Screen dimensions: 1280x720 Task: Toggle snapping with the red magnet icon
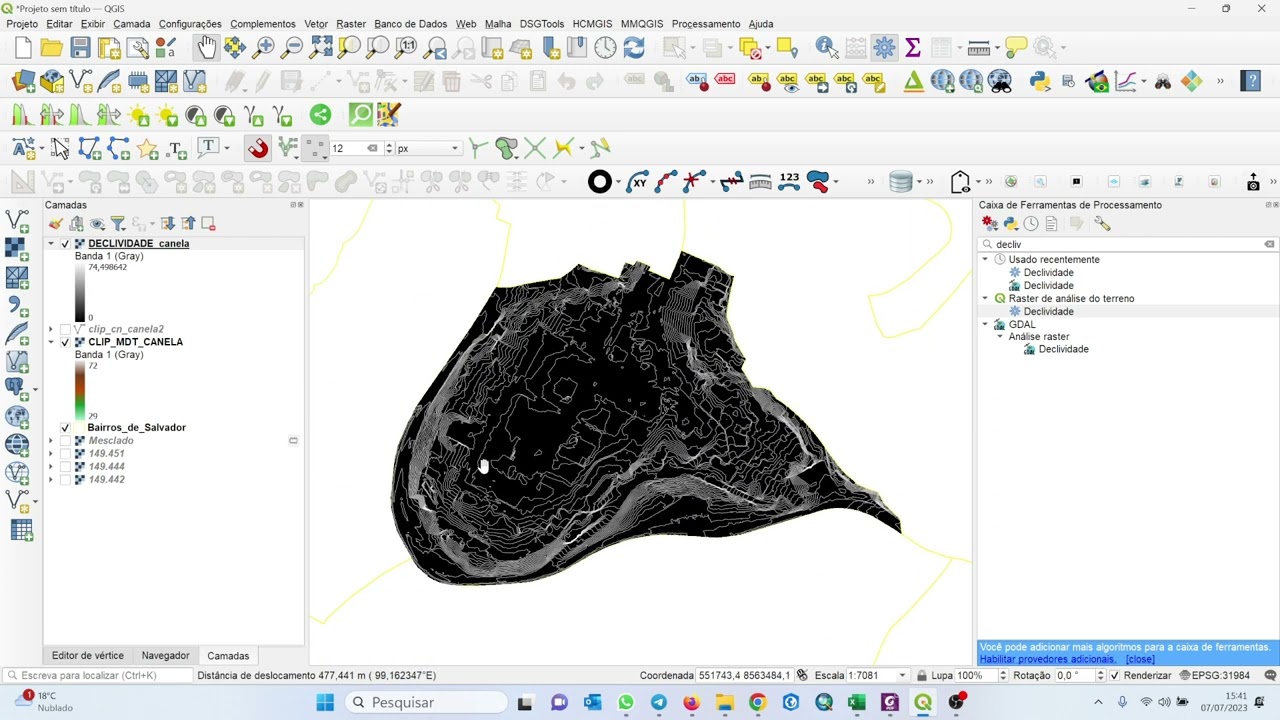pyautogui.click(x=258, y=148)
